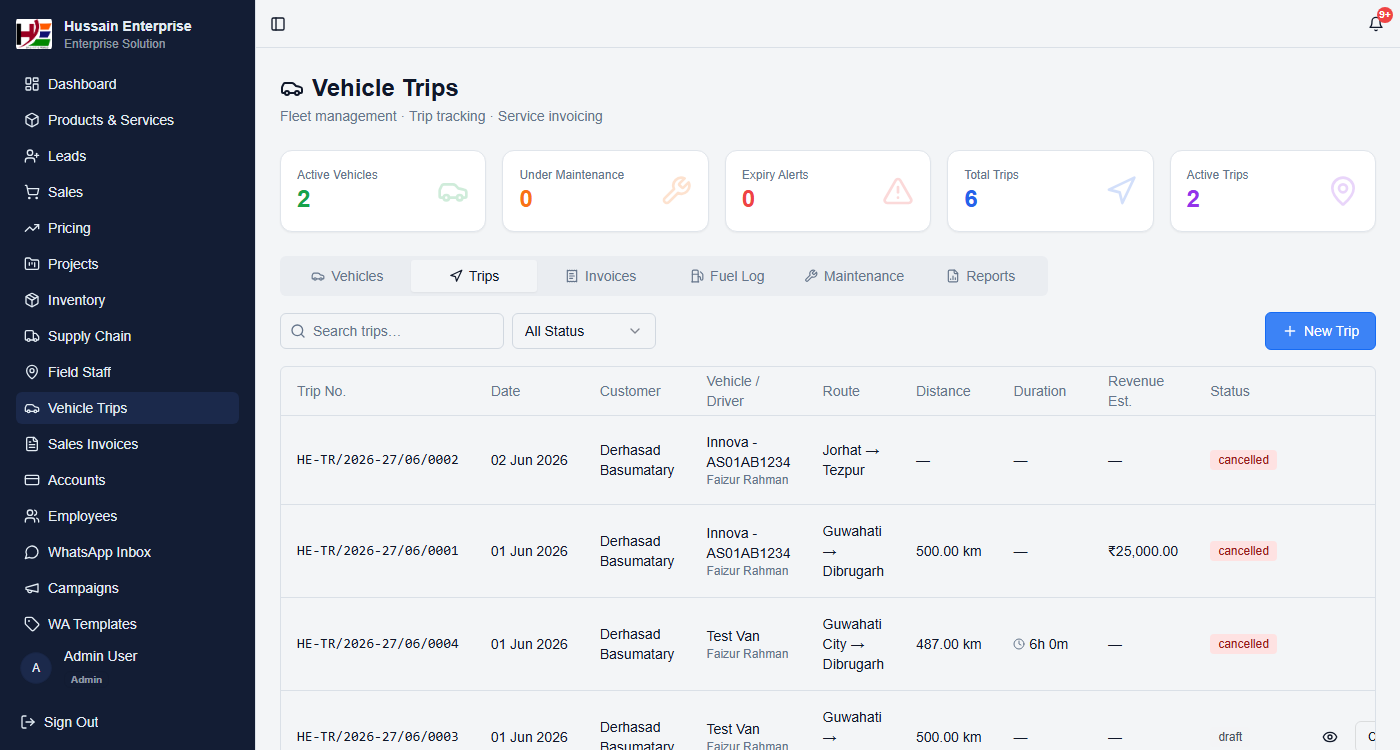Click the Jorhat → Tezpur route
Screen dimensions: 1400x750
click(x=851, y=460)
